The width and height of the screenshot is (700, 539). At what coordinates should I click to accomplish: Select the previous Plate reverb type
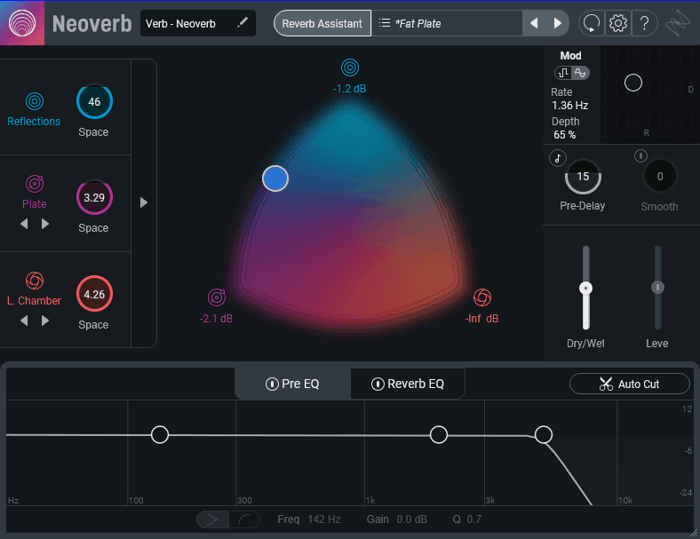pos(24,224)
